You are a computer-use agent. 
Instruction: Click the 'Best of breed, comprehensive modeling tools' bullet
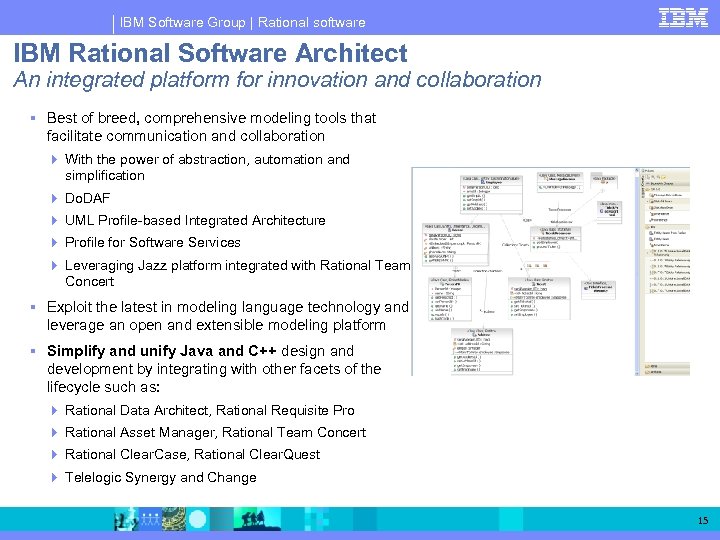[211, 127]
